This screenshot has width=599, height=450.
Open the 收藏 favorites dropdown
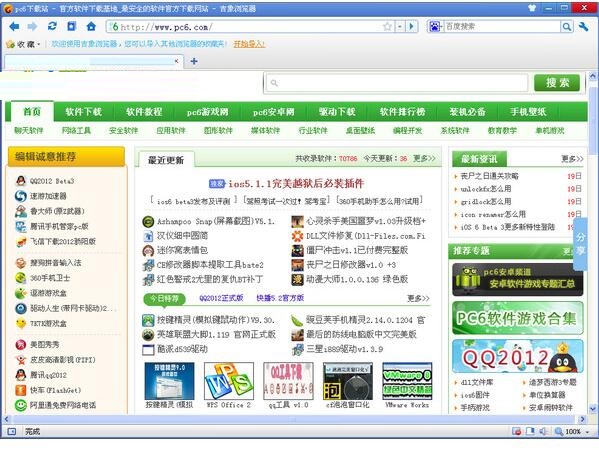(x=24, y=44)
